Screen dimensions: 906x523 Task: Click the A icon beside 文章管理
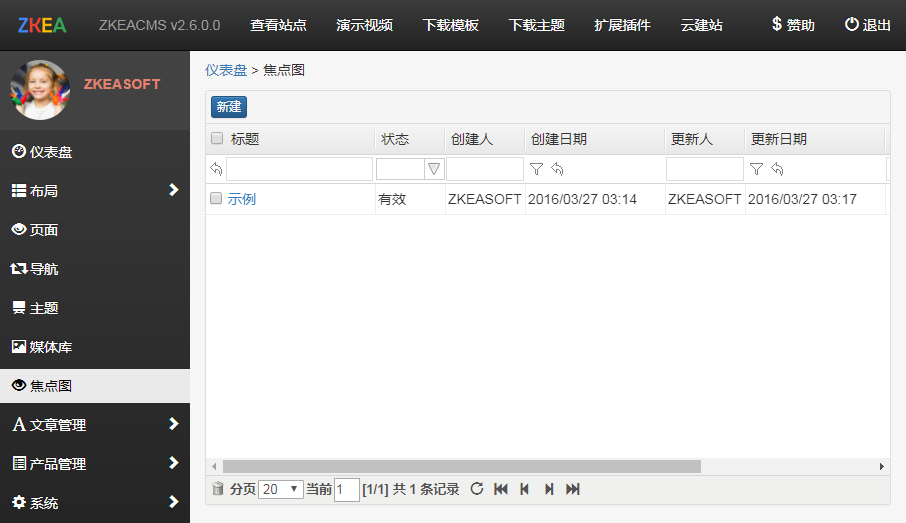point(19,425)
